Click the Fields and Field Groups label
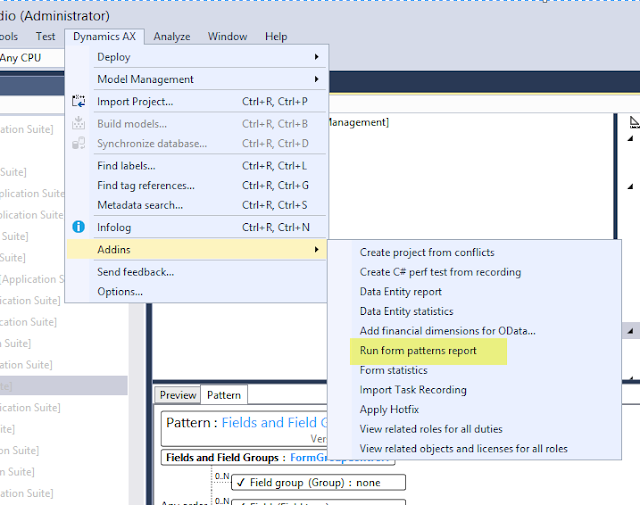640x505 pixels. point(222,458)
